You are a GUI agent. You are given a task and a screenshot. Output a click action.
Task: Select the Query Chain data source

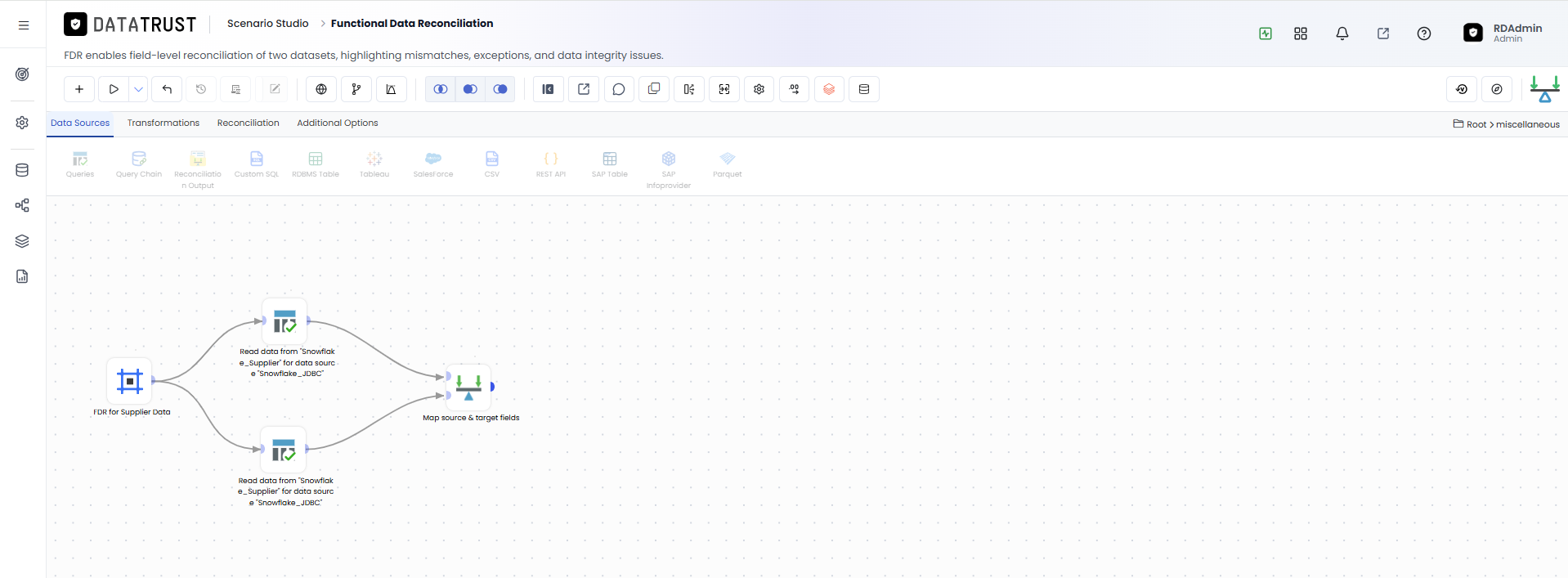pyautogui.click(x=139, y=164)
